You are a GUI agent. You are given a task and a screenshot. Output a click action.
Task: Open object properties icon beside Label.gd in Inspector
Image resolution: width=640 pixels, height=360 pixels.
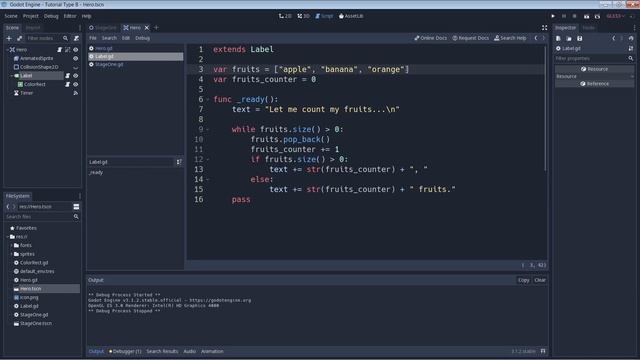tap(631, 48)
